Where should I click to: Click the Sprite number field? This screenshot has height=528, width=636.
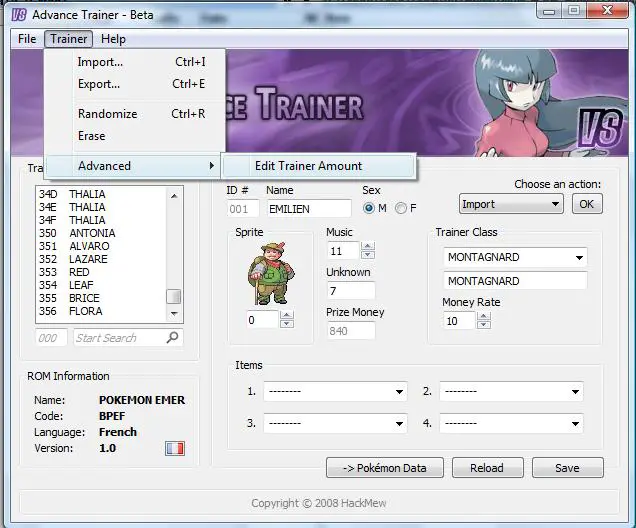tap(262, 320)
